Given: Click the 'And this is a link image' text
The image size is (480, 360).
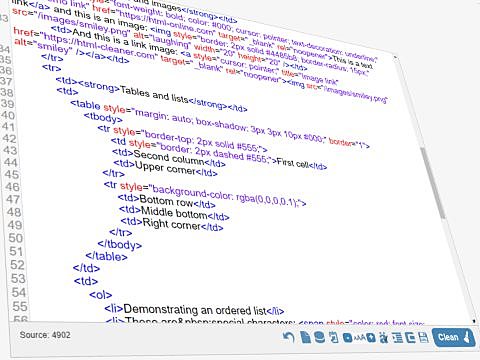Looking at the screenshot, I should (125, 41).
